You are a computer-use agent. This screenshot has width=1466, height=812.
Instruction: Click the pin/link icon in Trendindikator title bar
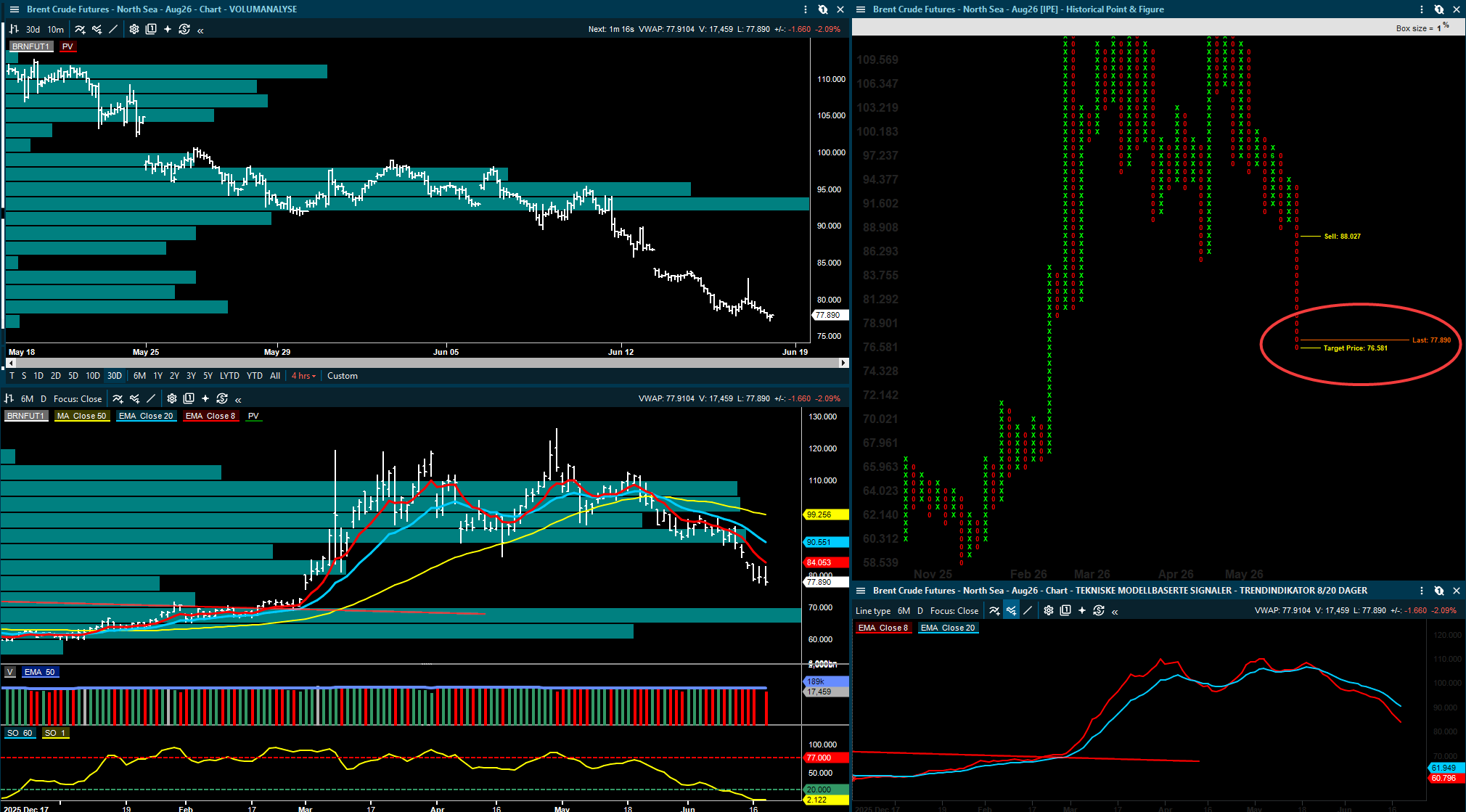1439,591
